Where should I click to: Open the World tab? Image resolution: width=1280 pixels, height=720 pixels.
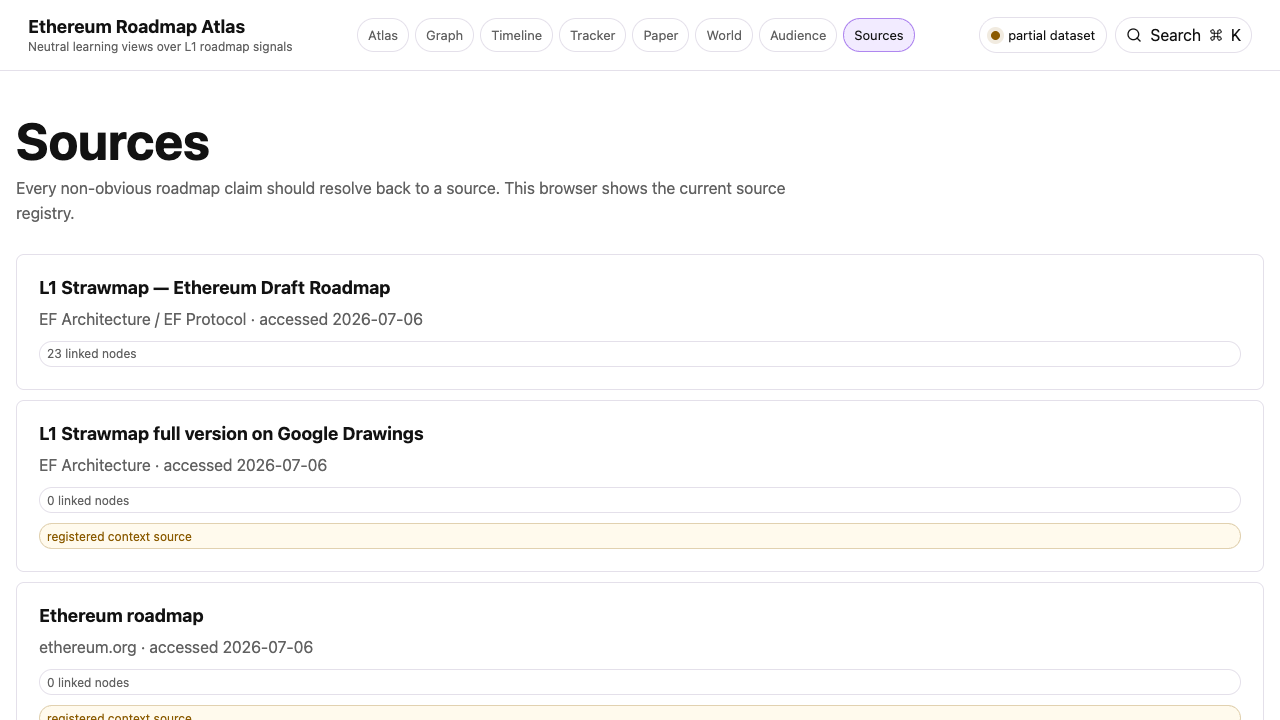(724, 35)
